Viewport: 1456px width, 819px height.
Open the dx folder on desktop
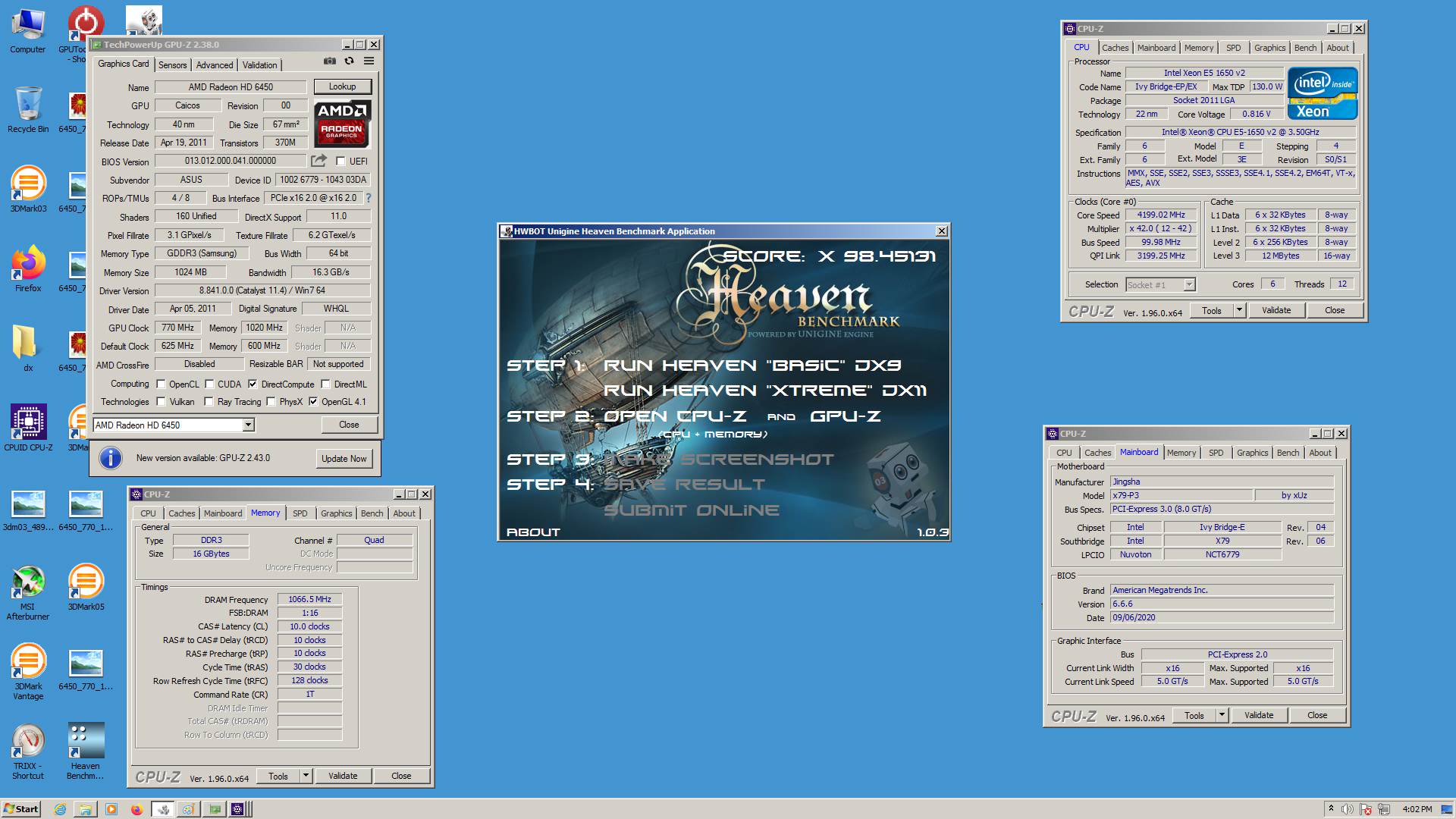point(28,349)
